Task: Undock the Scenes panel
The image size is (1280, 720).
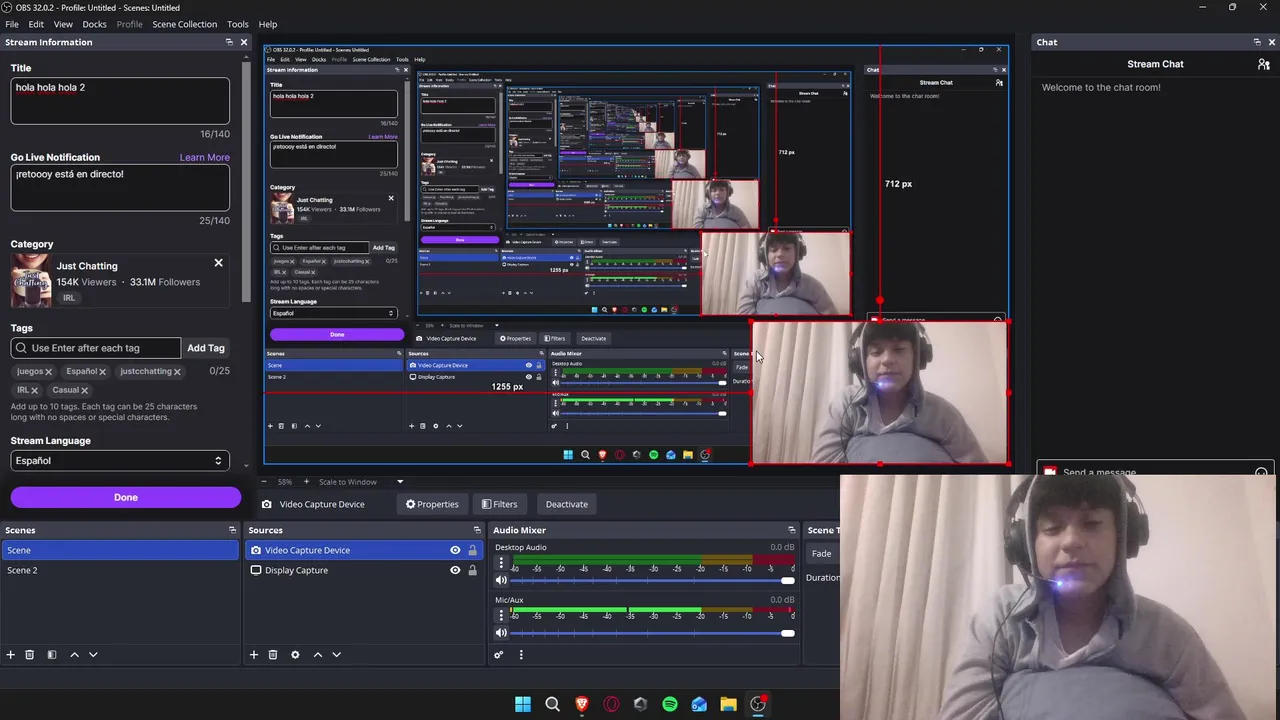Action: [233, 530]
